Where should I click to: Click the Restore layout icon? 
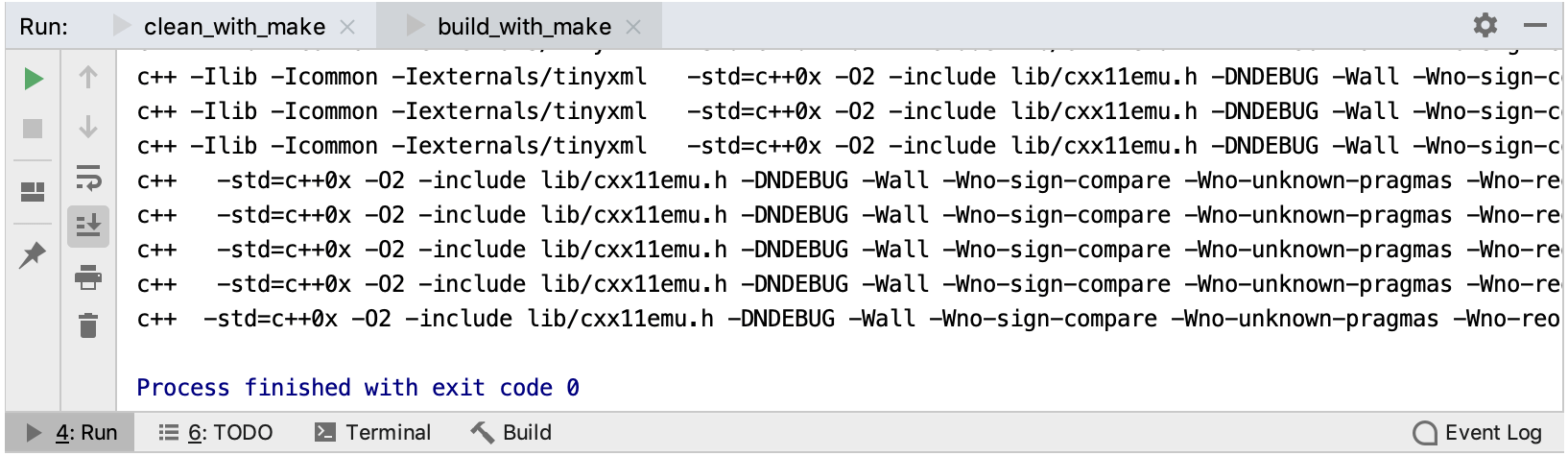[x=34, y=193]
